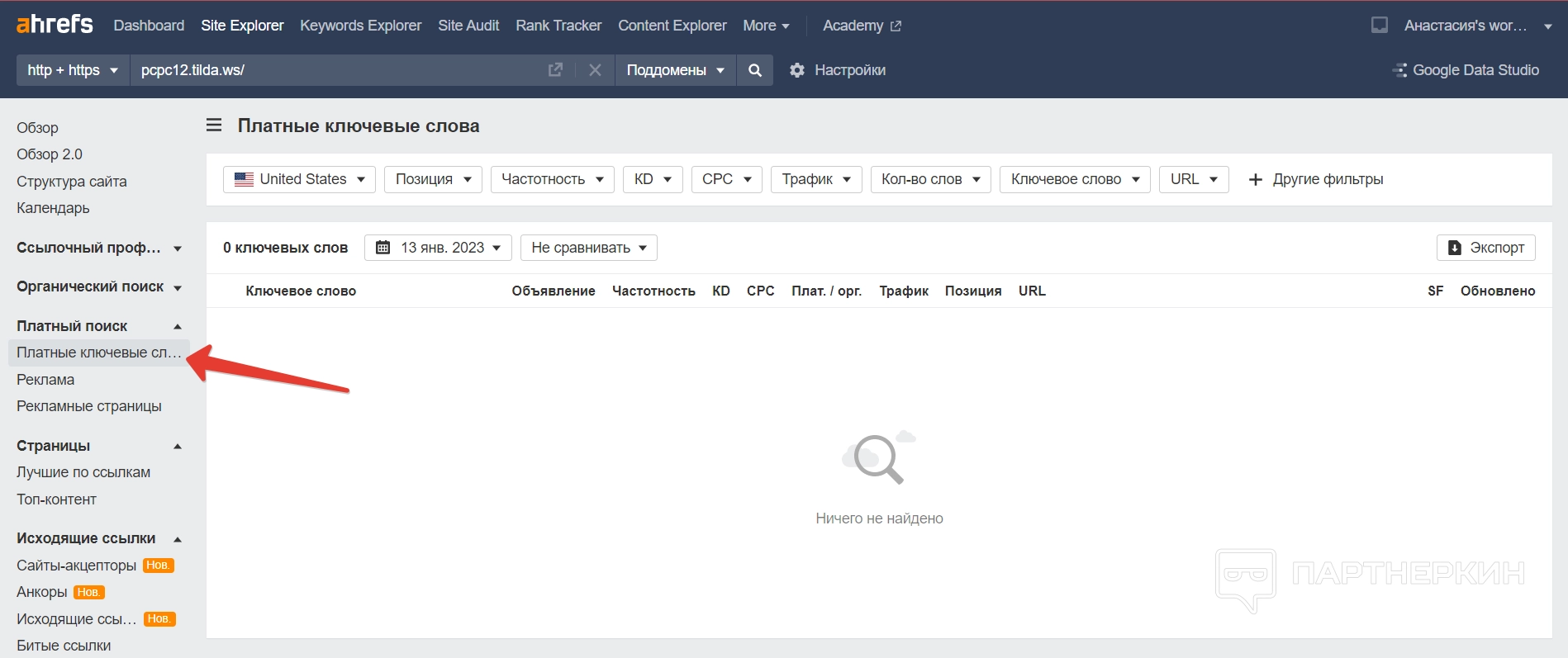The width and height of the screenshot is (1568, 658).
Task: Open Google Data Studio connector
Action: click(1466, 70)
